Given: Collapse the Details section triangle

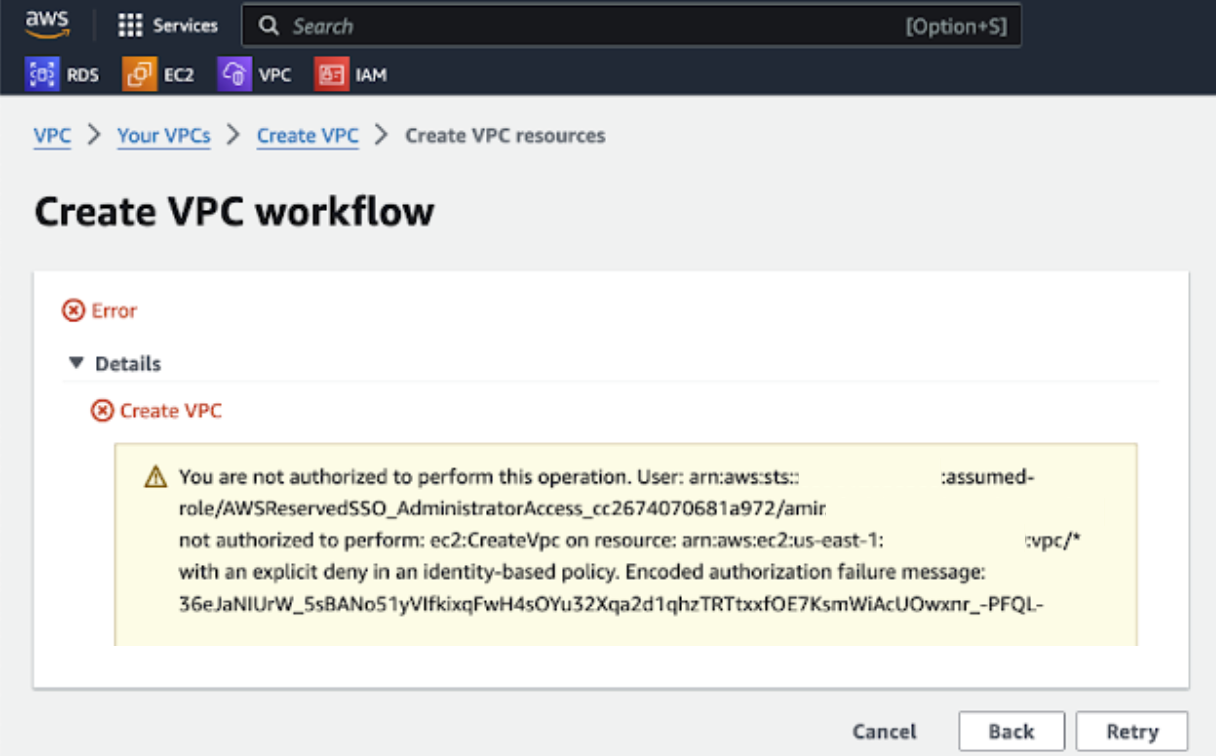Looking at the screenshot, I should coord(76,363).
